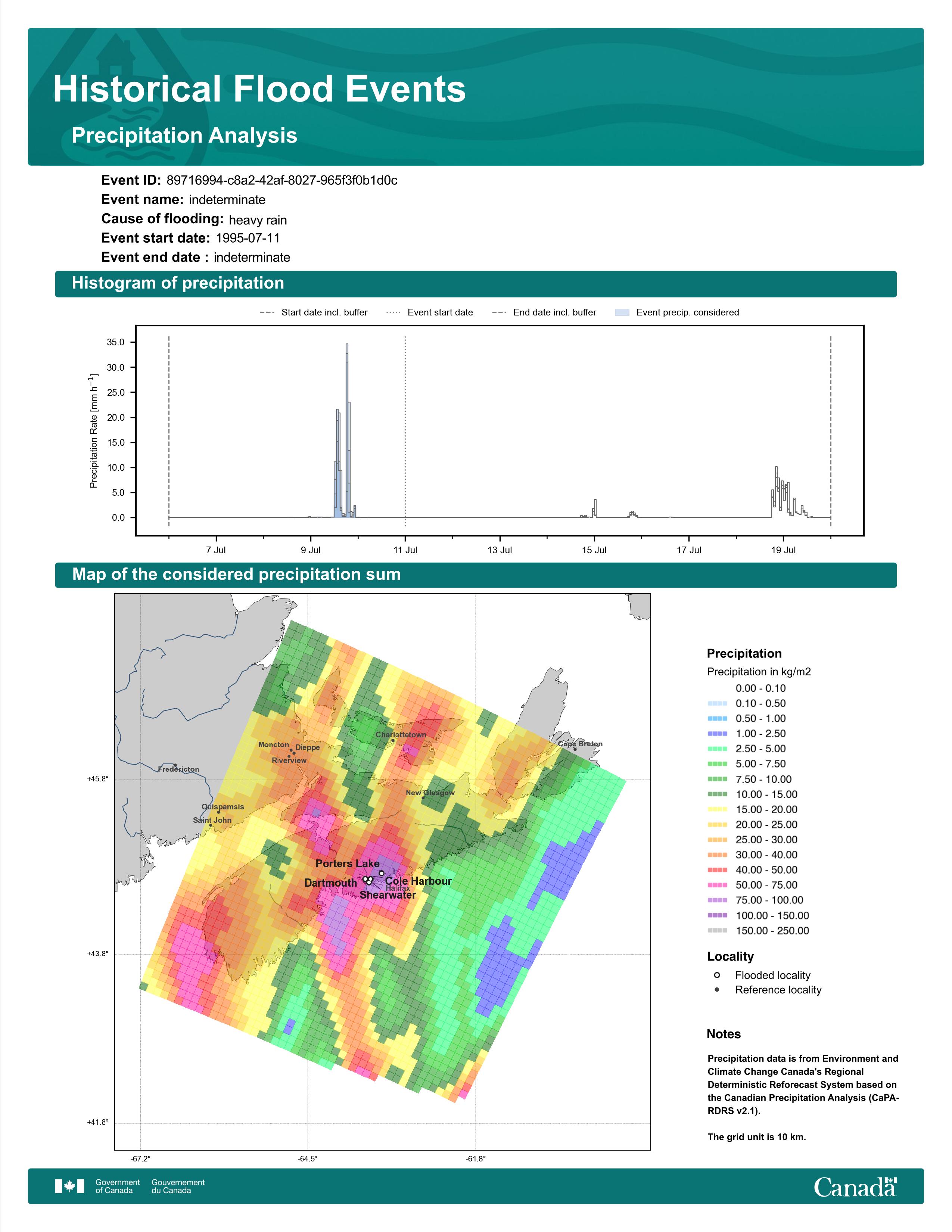Click the Porters Lake map label
952x1232 pixels.
348,864
